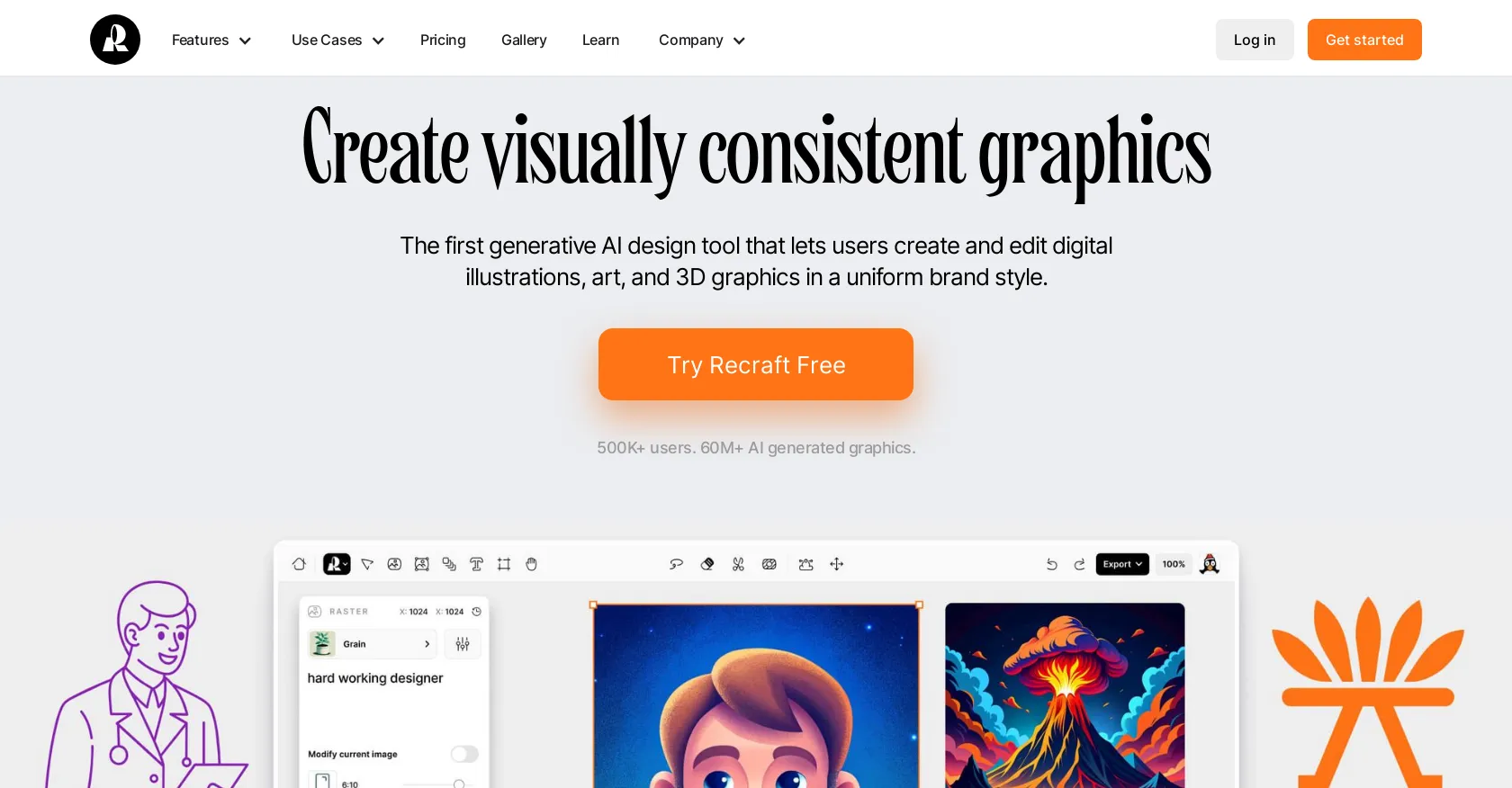Click the scissors cut tool icon

pyautogui.click(x=738, y=564)
